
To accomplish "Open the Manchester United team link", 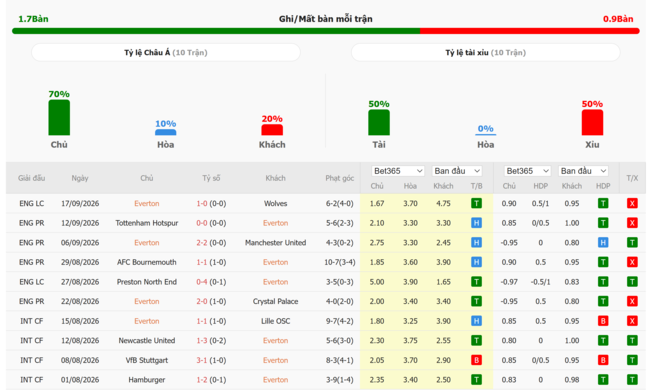I will [275, 242].
